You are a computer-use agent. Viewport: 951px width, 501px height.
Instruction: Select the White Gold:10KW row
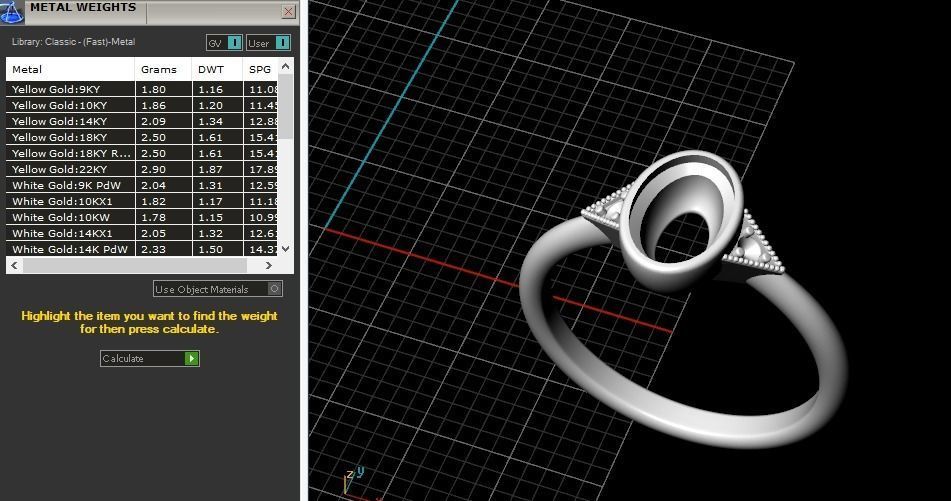[x=142, y=217]
